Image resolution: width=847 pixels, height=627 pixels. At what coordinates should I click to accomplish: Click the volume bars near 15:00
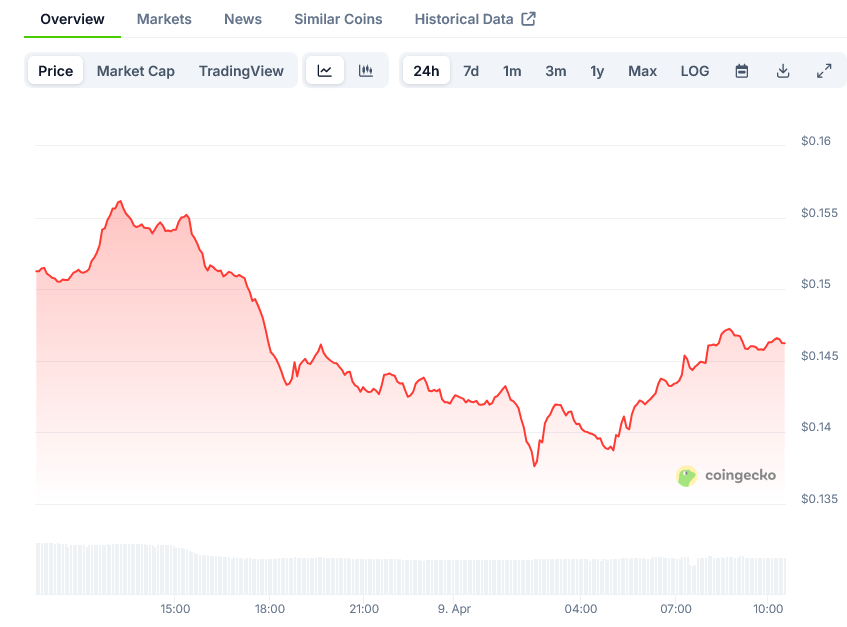pos(175,570)
